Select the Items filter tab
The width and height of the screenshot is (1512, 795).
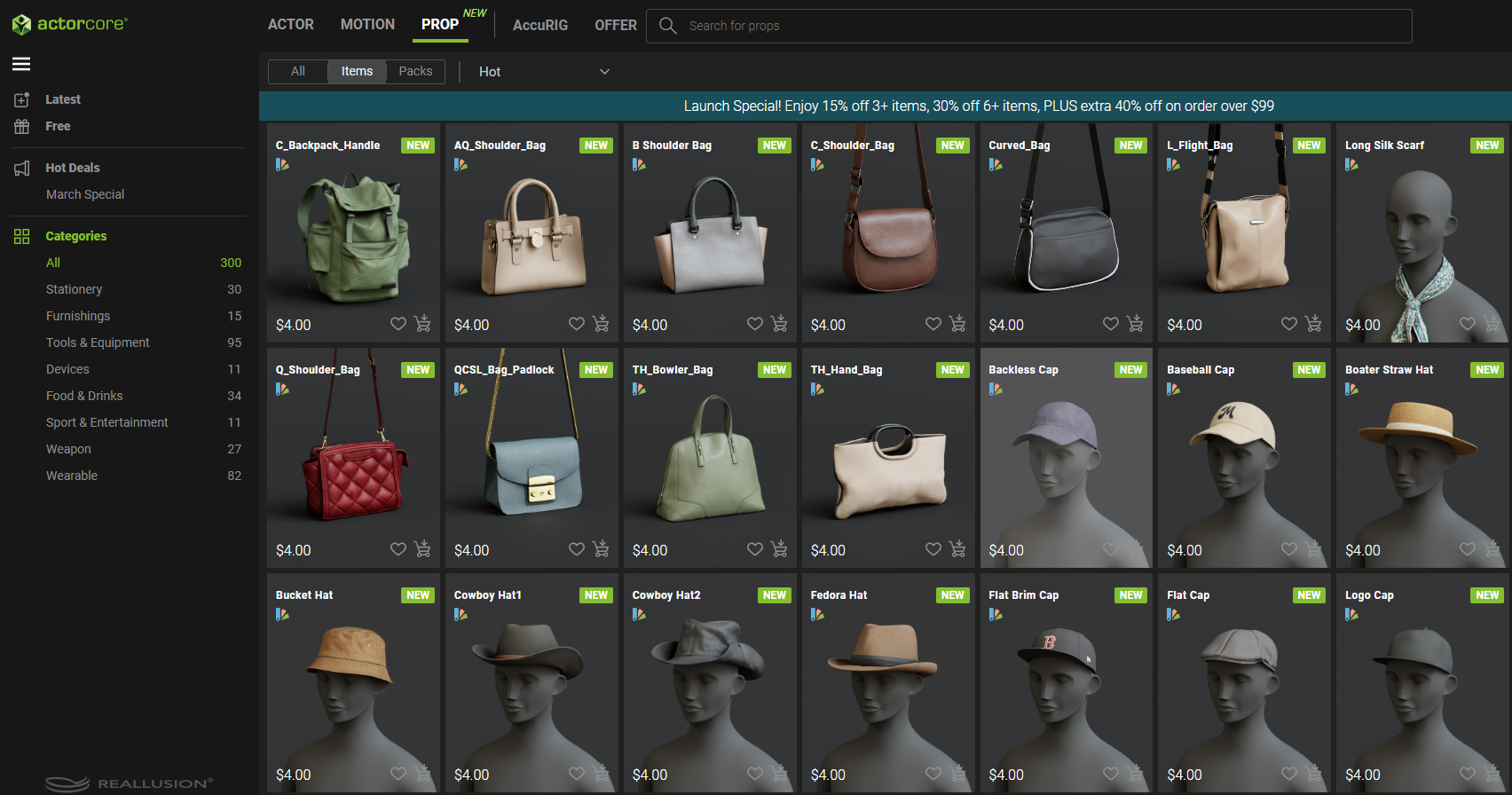[x=357, y=71]
